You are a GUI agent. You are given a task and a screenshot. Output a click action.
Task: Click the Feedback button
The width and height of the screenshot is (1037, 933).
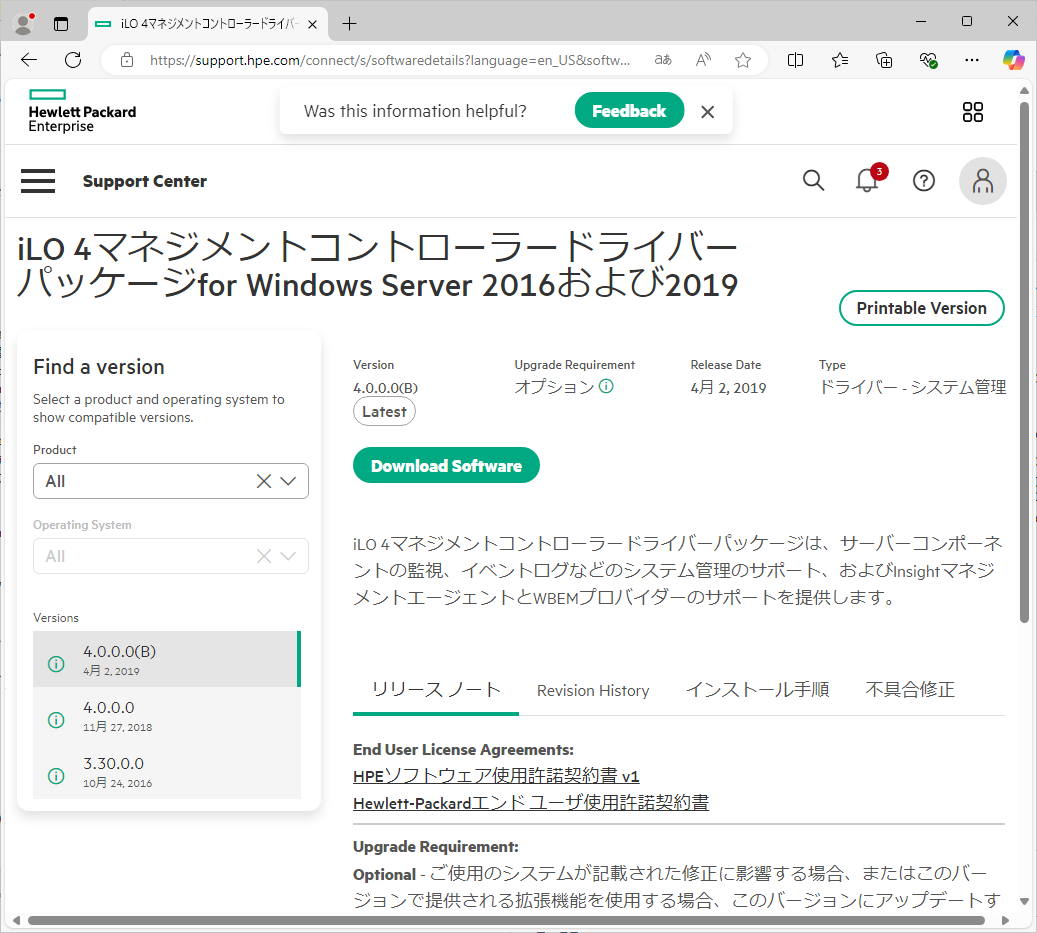[629, 110]
